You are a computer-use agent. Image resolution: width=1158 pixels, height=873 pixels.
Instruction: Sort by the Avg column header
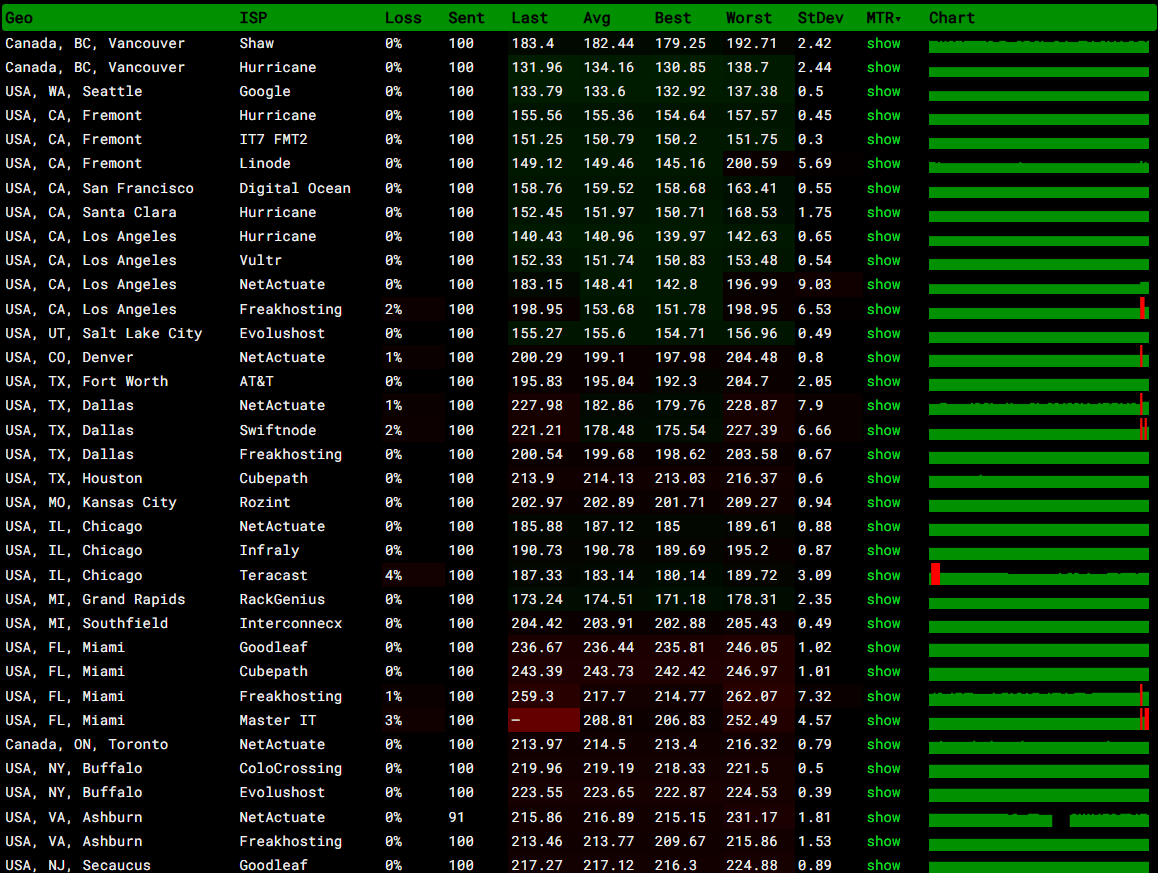[x=597, y=18]
